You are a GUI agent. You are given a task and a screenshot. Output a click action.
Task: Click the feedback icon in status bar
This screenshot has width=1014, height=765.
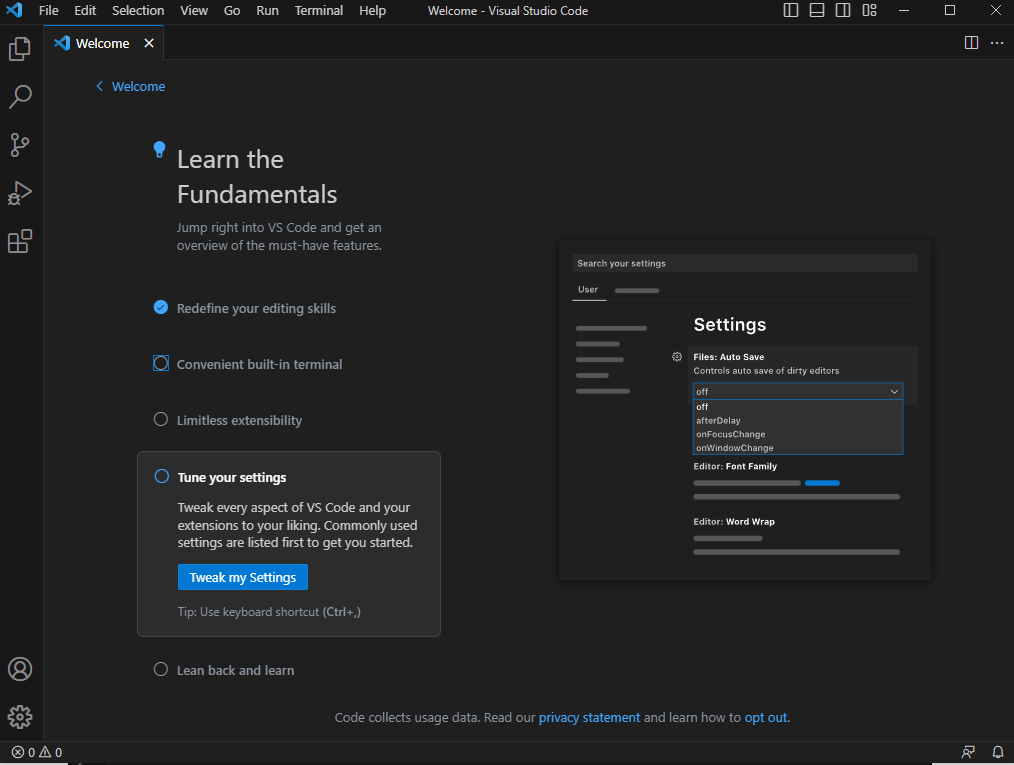(x=968, y=752)
